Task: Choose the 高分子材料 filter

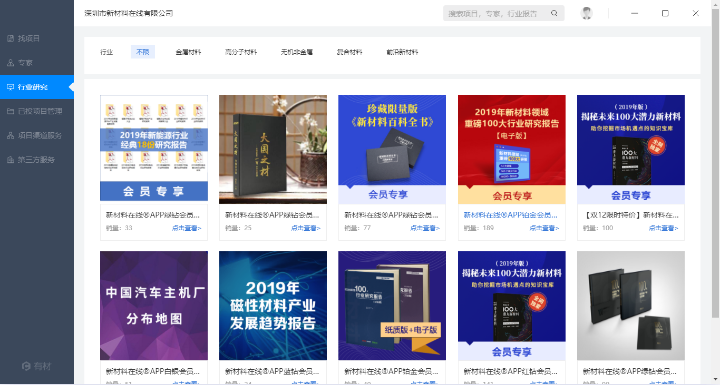Action: tap(241, 52)
